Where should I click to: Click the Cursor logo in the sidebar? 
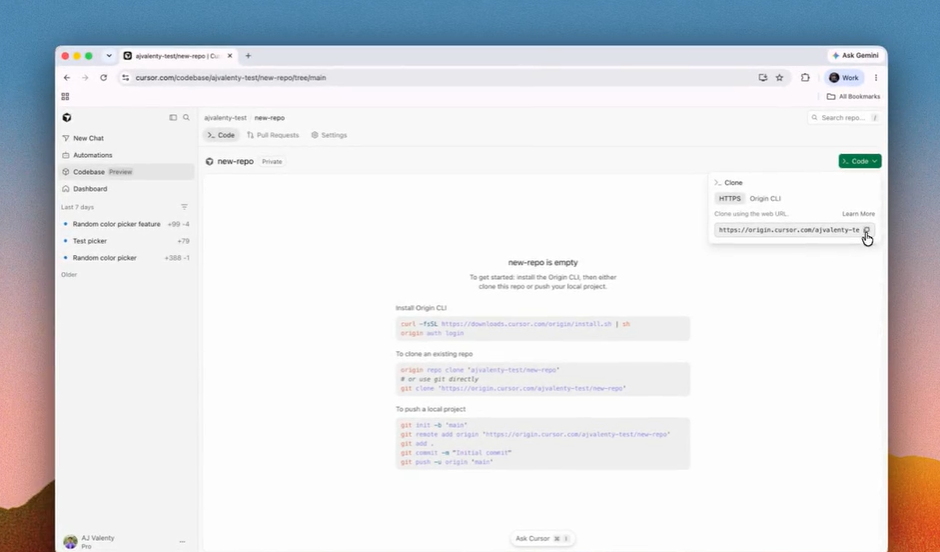67,117
